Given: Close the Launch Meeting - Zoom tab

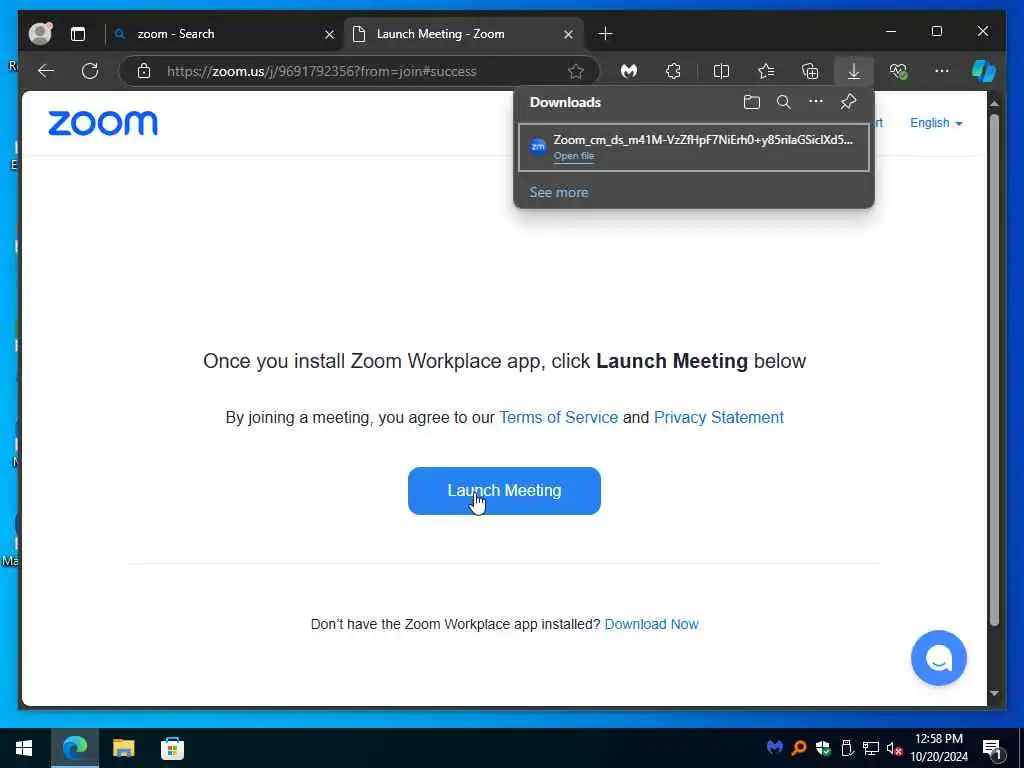Looking at the screenshot, I should [x=568, y=34].
